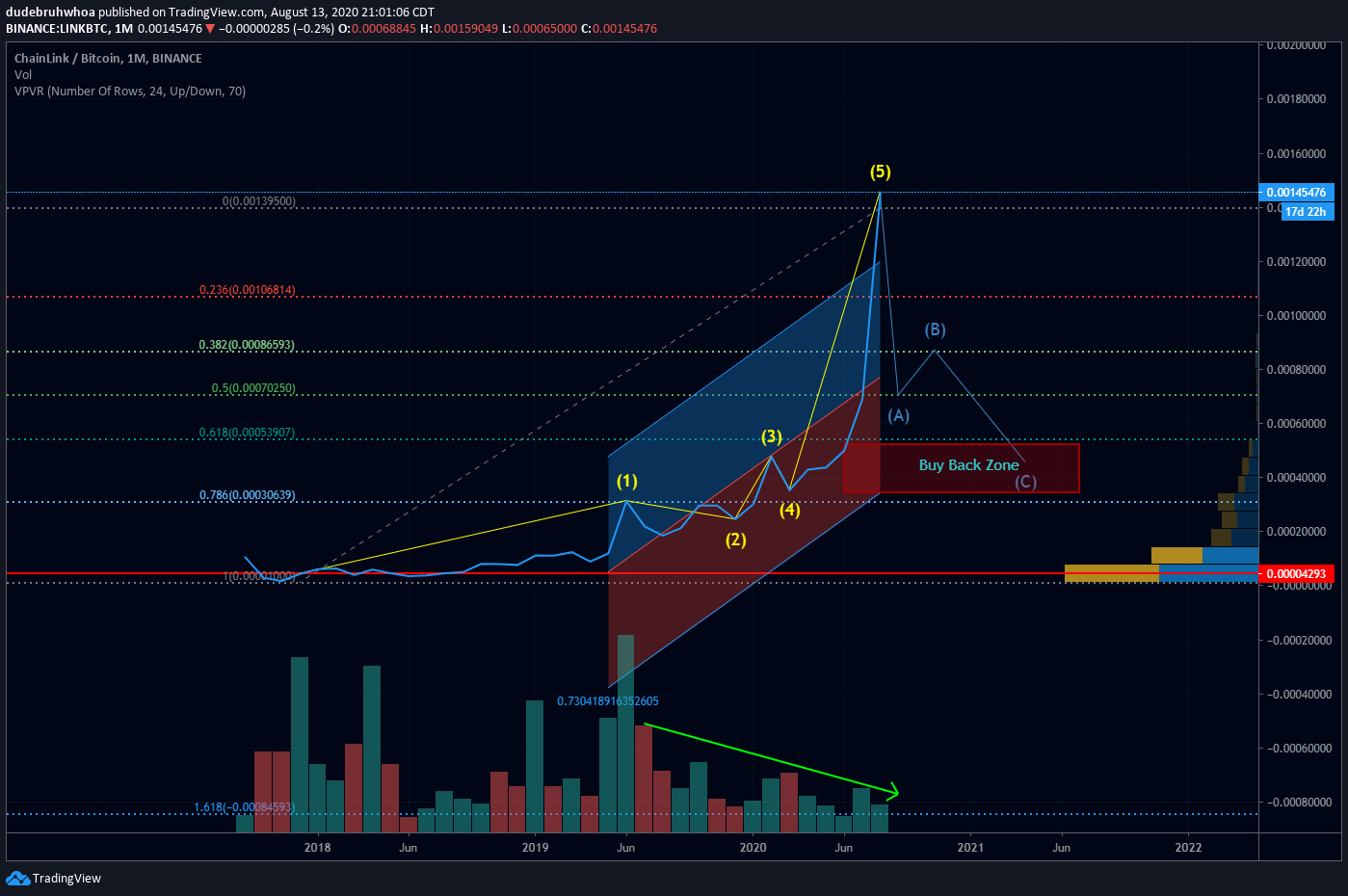Click the 2019 label on time axis
The height and width of the screenshot is (896, 1348).
point(535,848)
